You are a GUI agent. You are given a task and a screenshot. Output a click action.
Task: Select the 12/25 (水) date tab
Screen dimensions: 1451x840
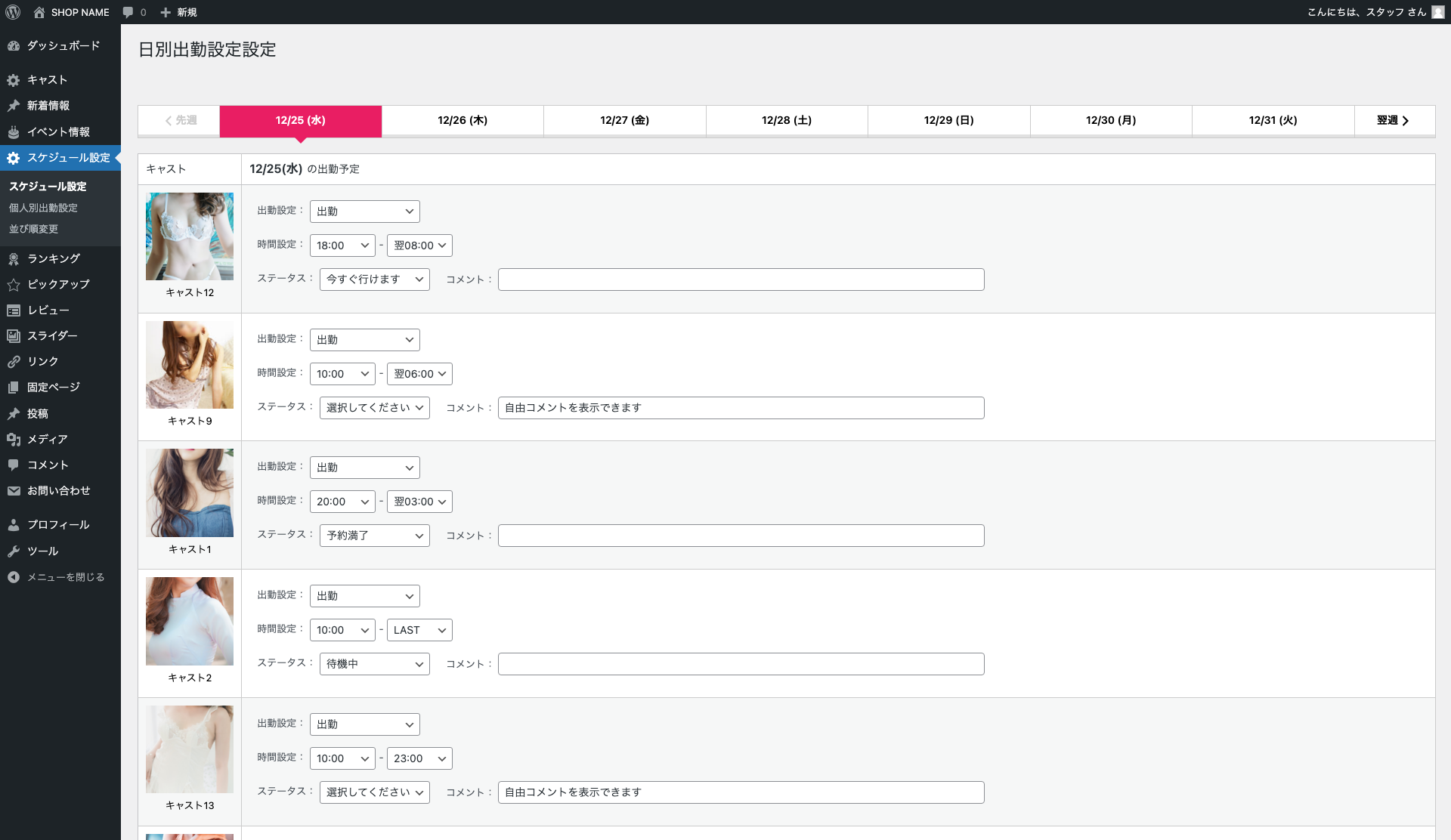pos(301,121)
